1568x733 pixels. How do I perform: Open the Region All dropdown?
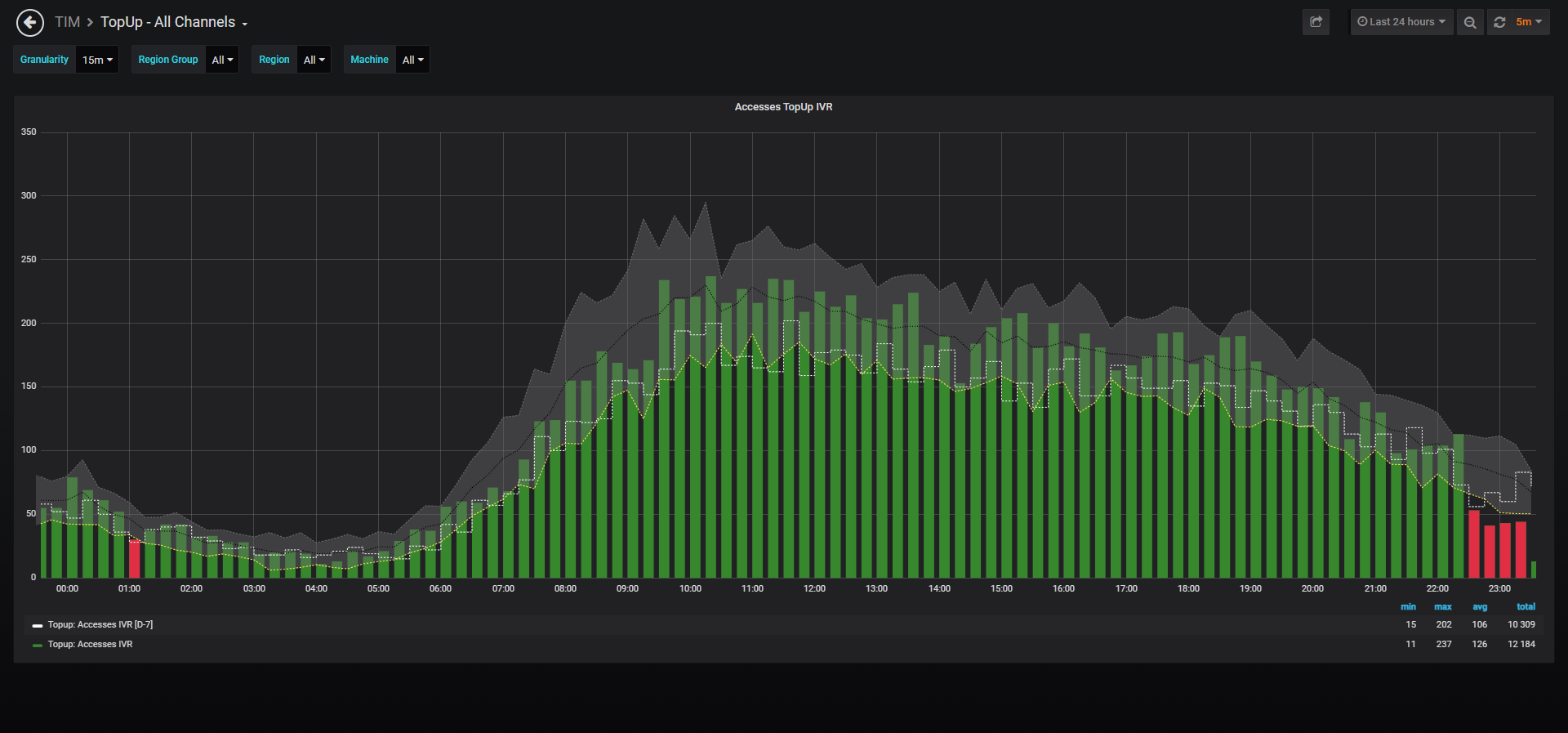[x=314, y=60]
